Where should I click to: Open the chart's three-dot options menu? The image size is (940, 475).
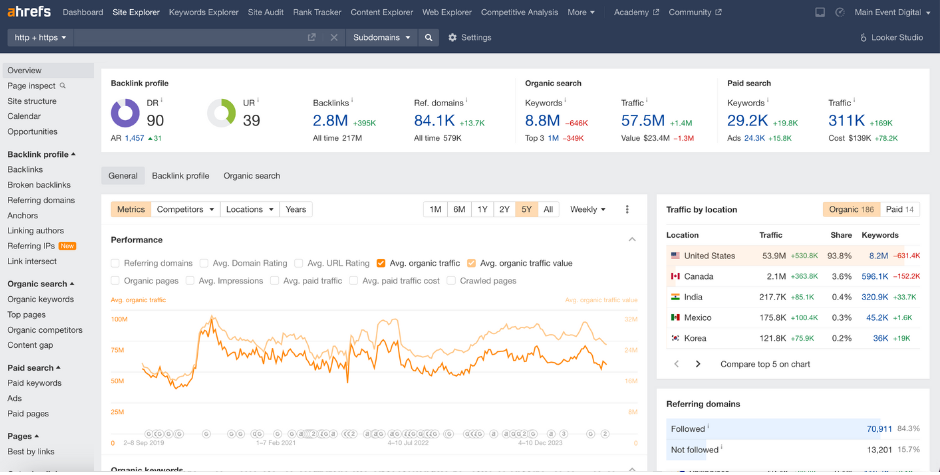click(627, 210)
